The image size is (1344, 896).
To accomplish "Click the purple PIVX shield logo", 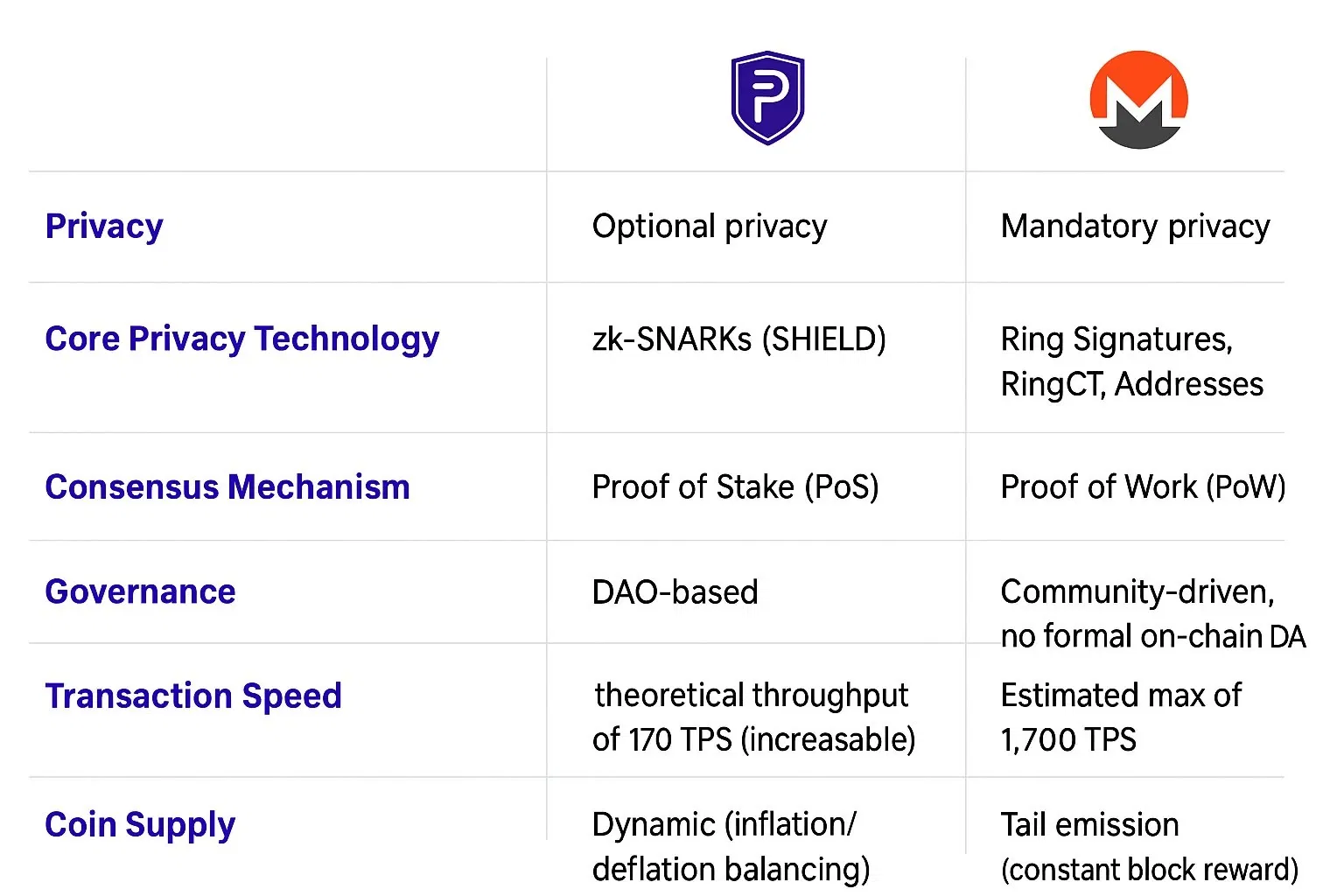I will click(x=767, y=97).
